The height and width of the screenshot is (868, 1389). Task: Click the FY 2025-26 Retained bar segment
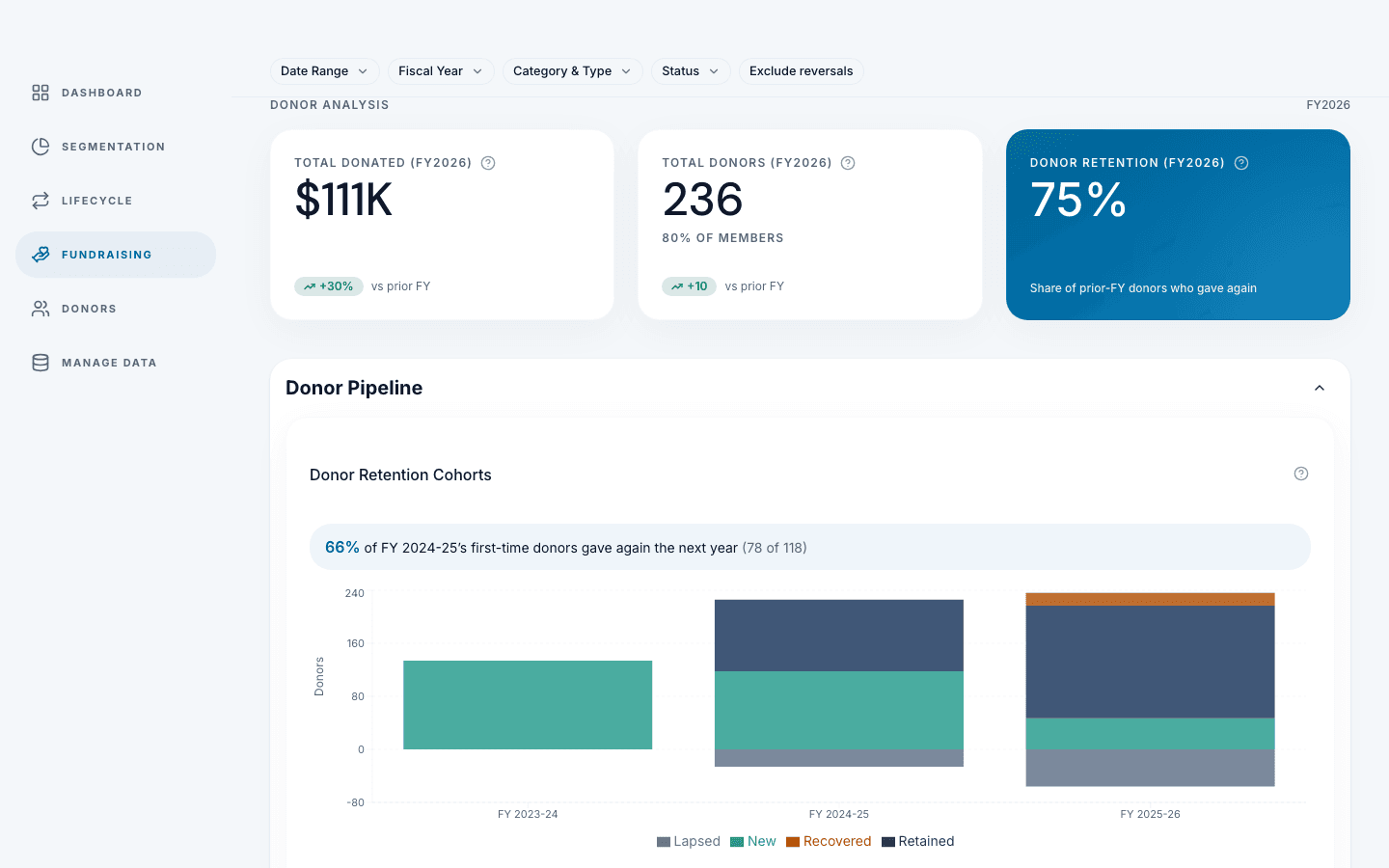tap(1150, 662)
